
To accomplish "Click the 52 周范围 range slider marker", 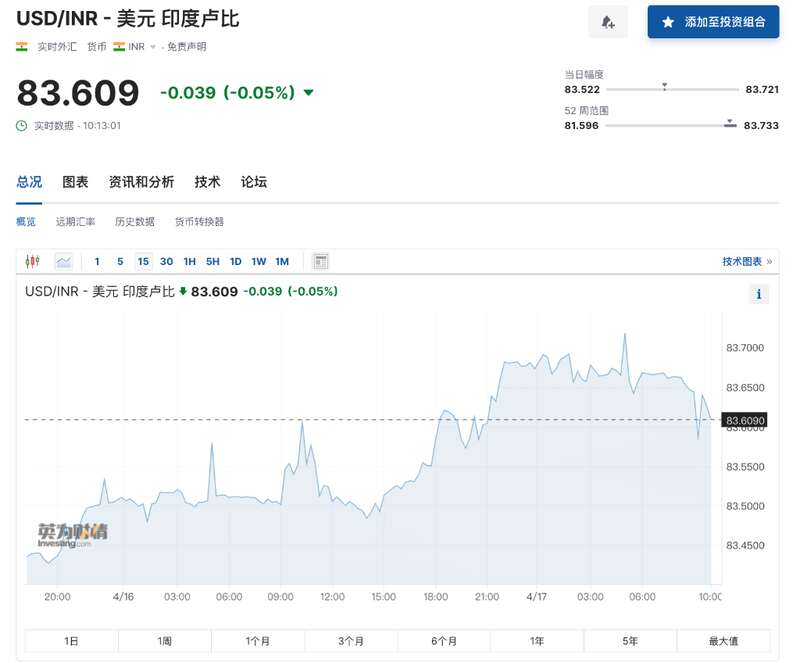I will click(730, 123).
